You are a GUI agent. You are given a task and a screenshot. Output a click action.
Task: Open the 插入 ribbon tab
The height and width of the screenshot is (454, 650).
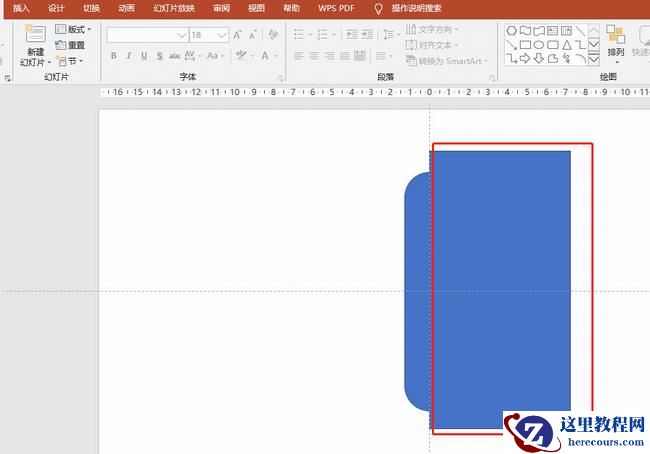(21, 8)
